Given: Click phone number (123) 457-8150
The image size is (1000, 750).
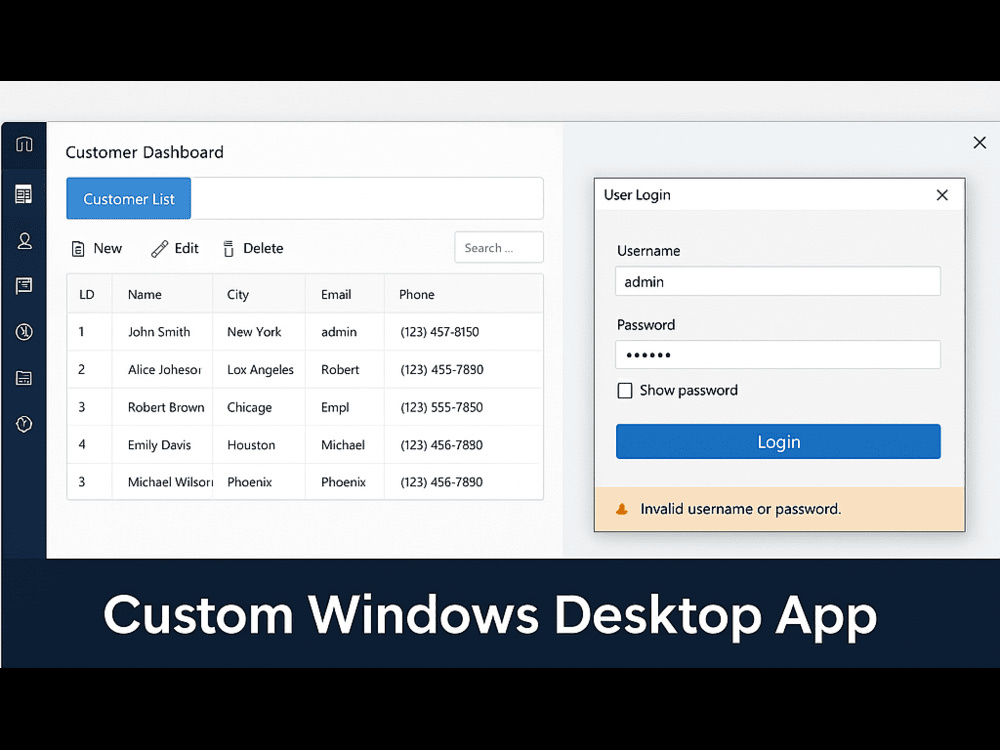Looking at the screenshot, I should click(x=439, y=332).
